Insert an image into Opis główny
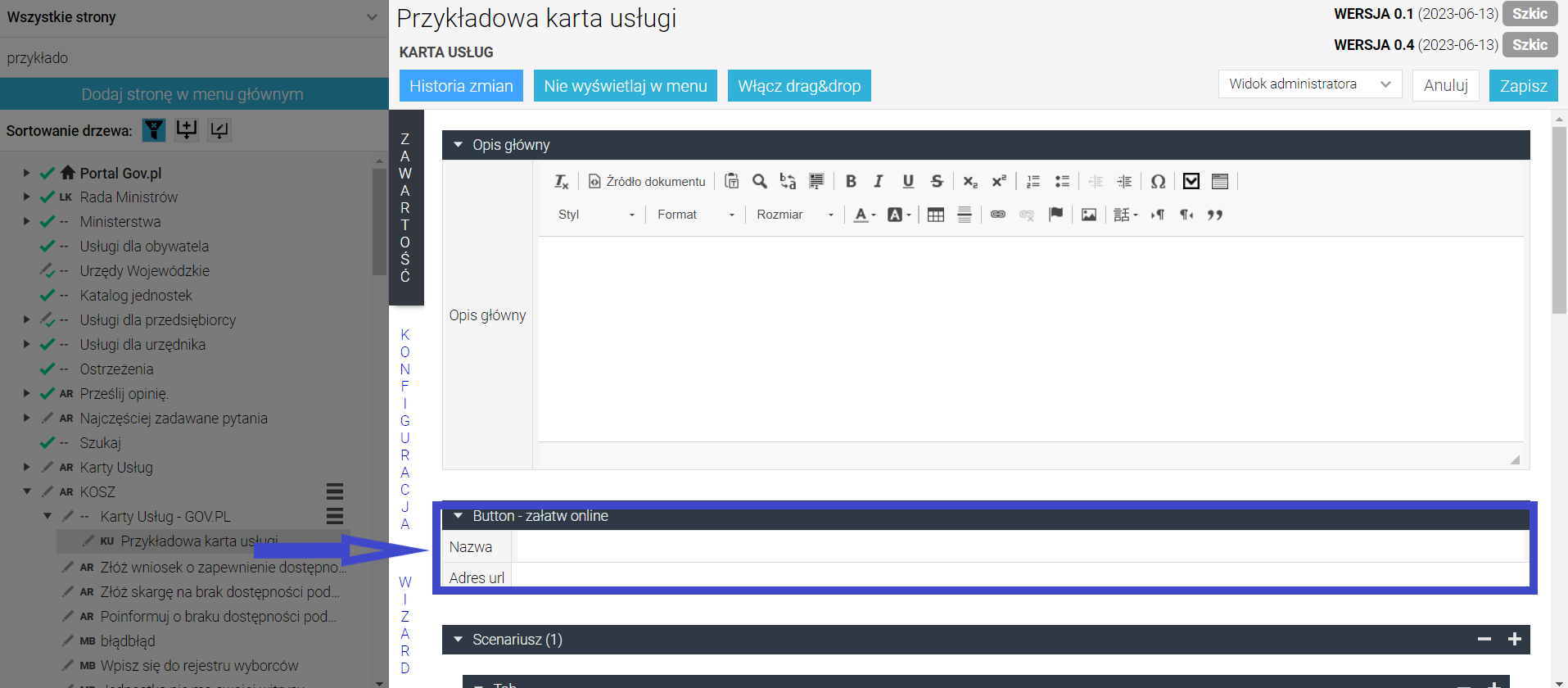1568x688 pixels. (x=1088, y=215)
